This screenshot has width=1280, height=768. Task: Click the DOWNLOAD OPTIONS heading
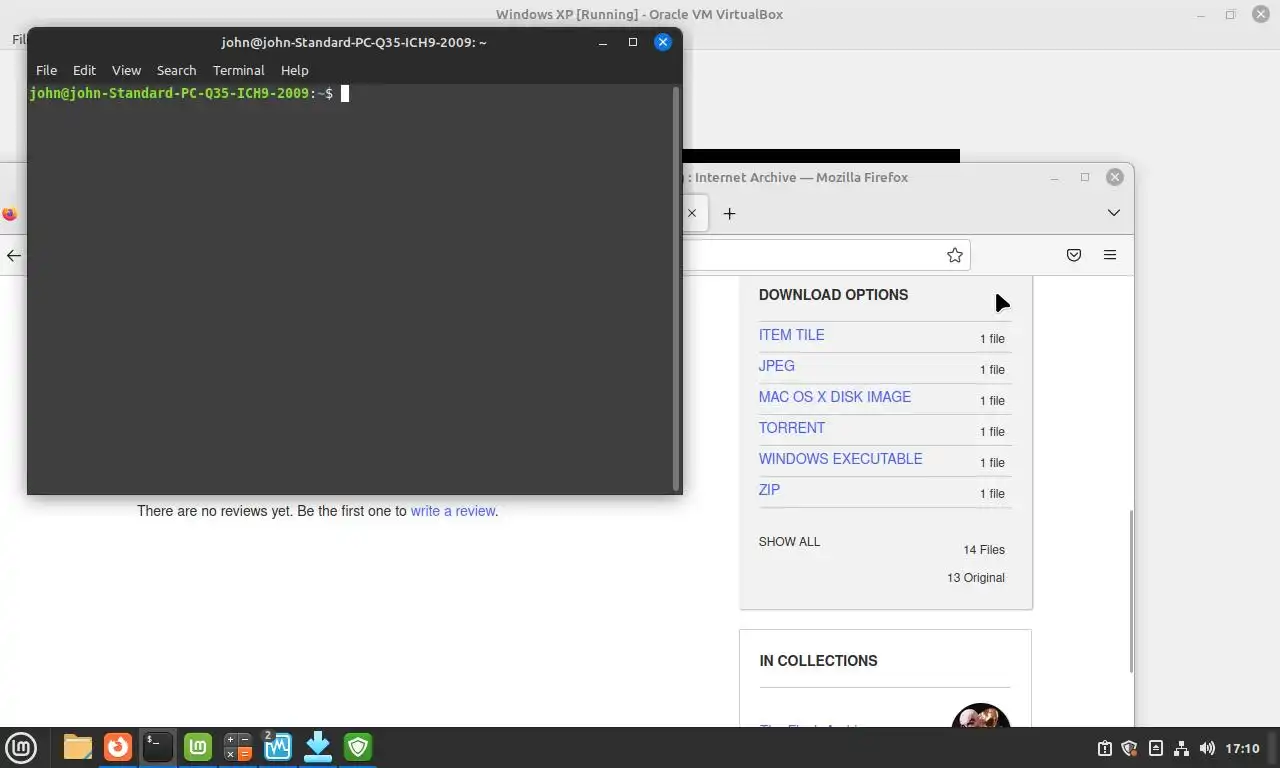point(833,295)
